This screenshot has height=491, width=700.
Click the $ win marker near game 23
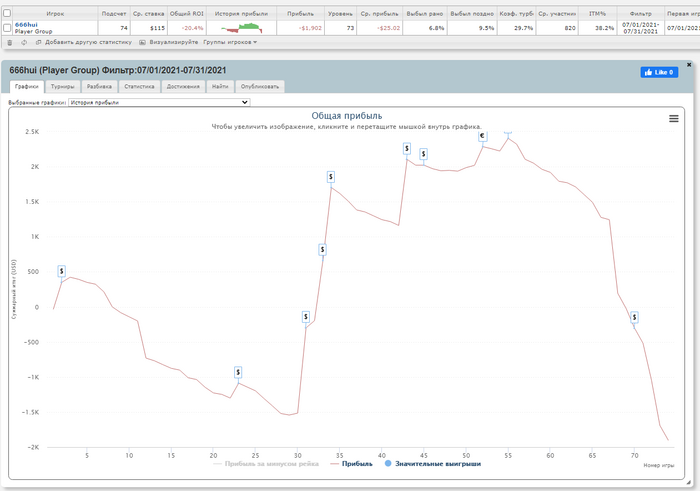tap(238, 372)
